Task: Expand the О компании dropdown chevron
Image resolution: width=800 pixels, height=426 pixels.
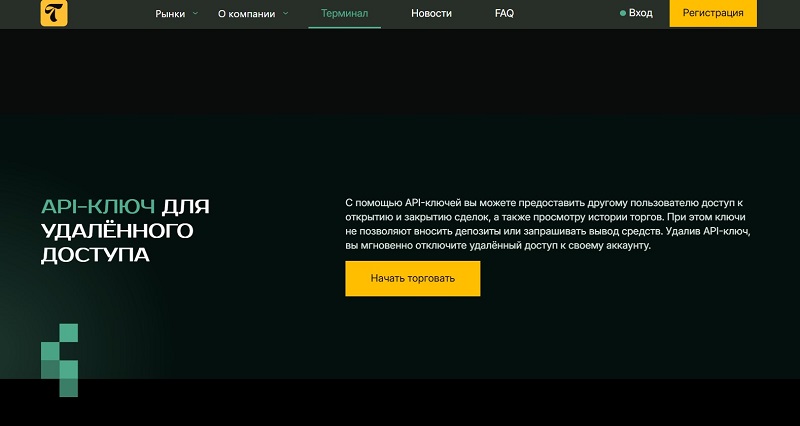Action: coord(286,13)
